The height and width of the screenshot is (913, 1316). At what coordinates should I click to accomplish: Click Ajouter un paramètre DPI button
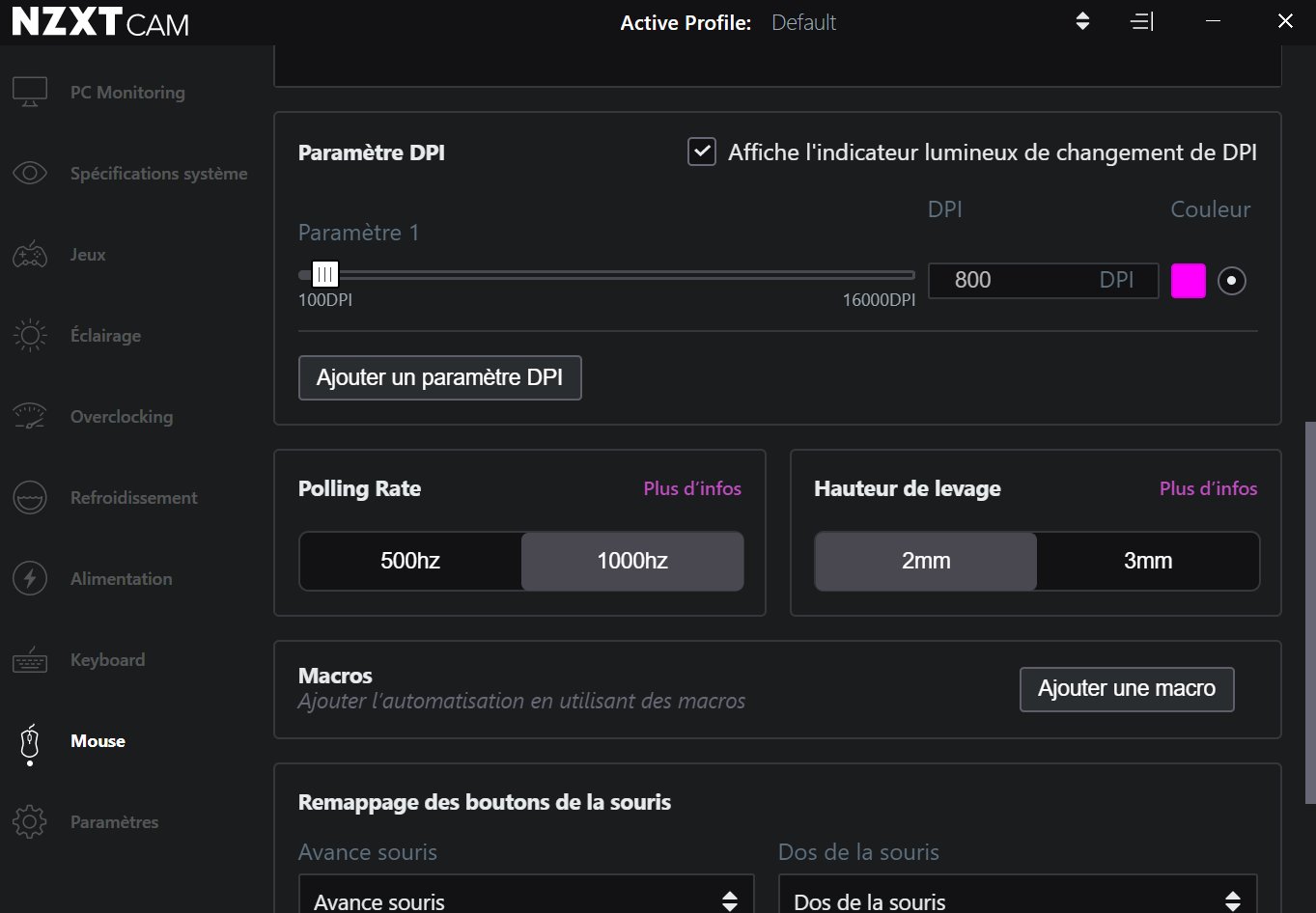tap(439, 377)
